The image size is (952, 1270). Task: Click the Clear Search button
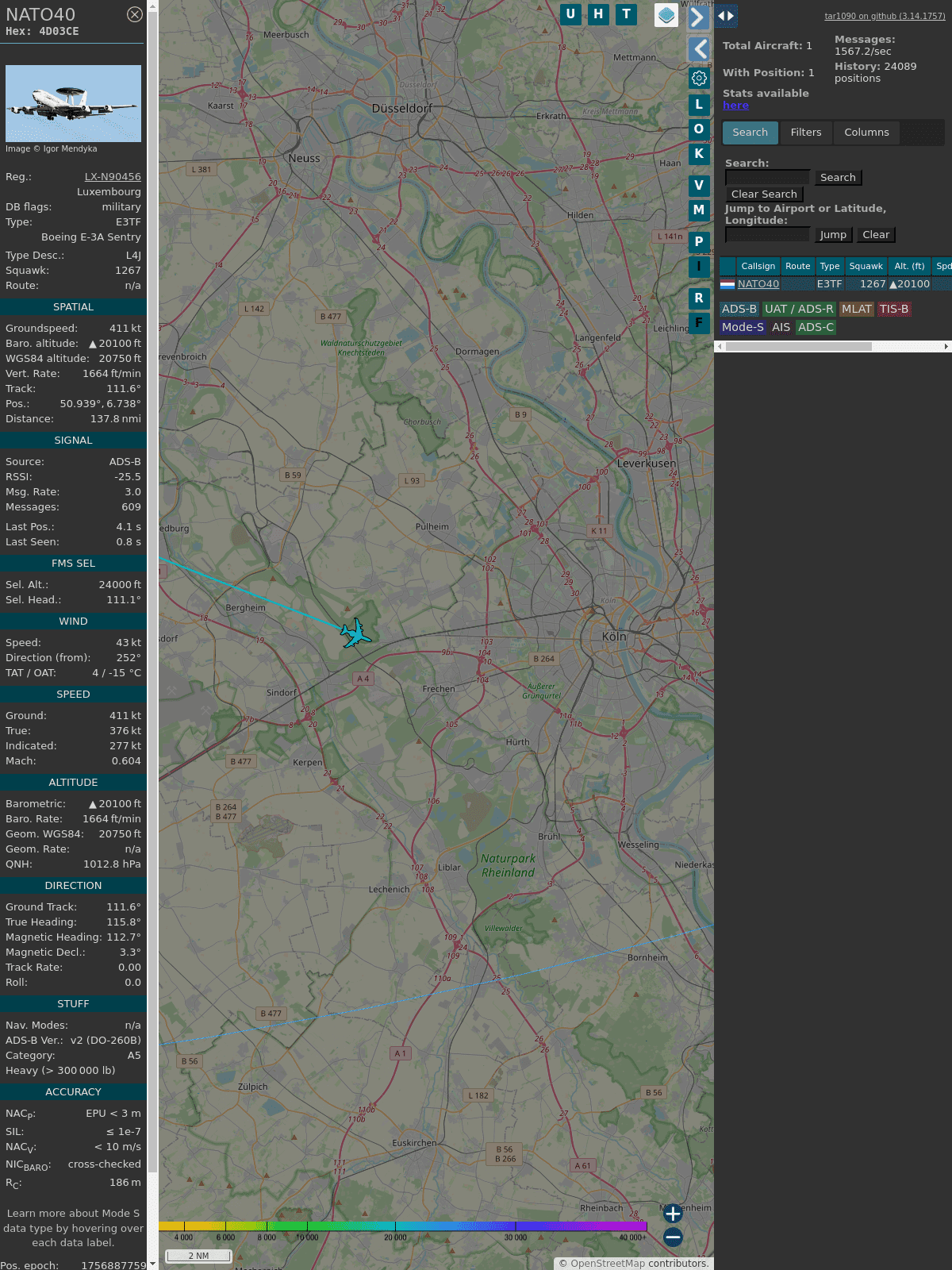[x=764, y=194]
